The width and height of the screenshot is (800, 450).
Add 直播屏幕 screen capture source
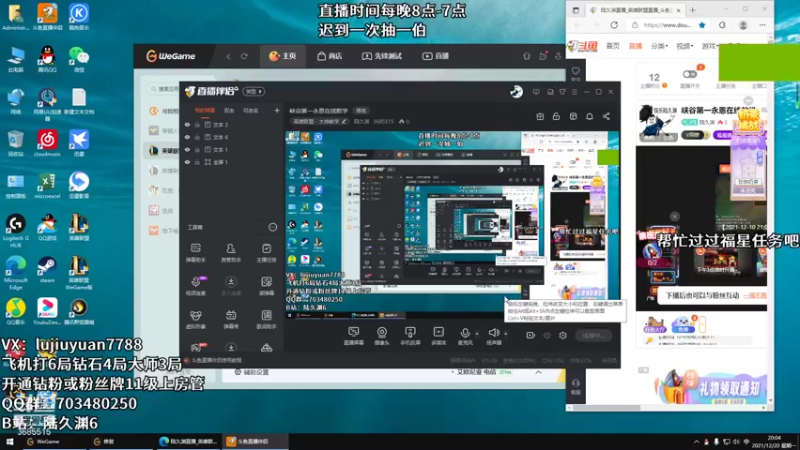click(x=353, y=336)
